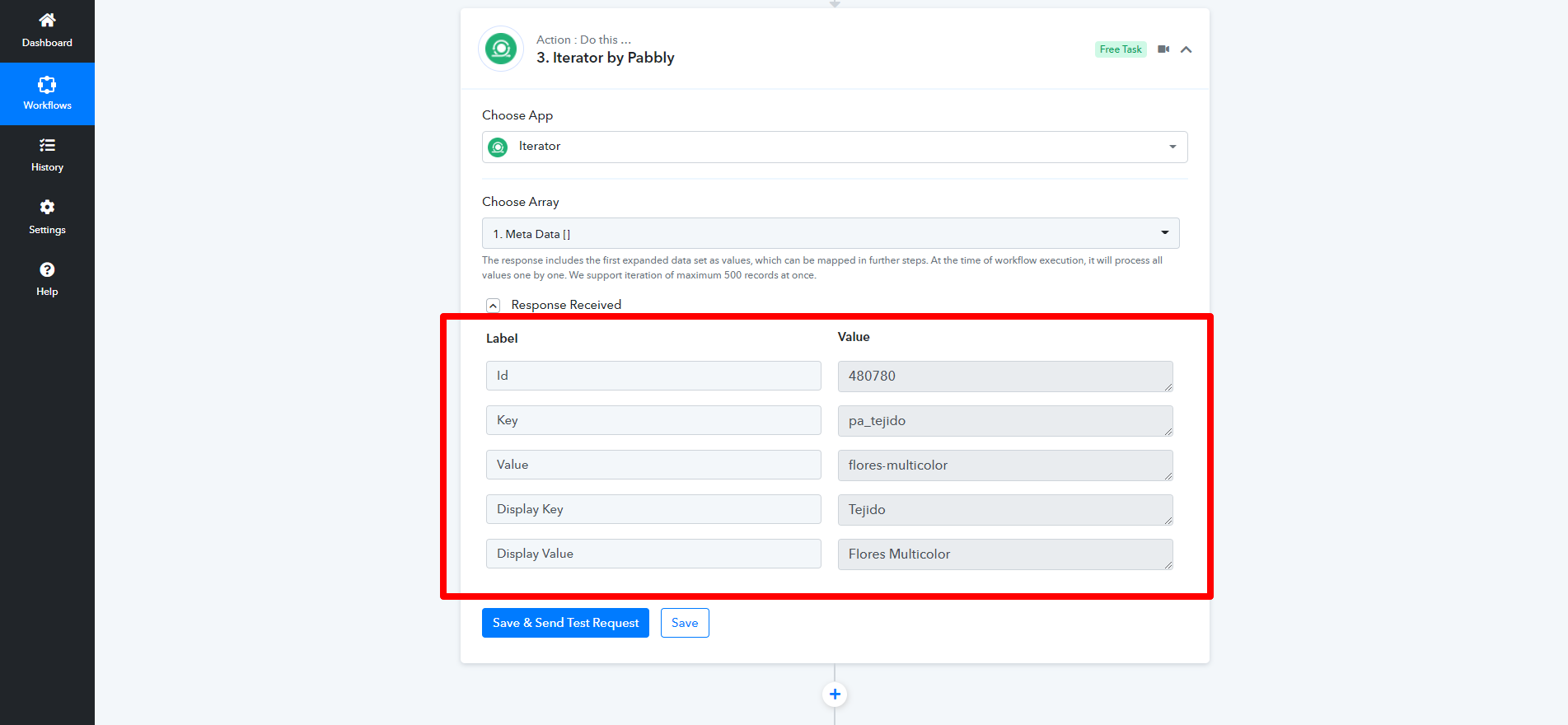Image resolution: width=1568 pixels, height=725 pixels.
Task: Click the video tutorial camera icon
Action: click(x=1163, y=49)
